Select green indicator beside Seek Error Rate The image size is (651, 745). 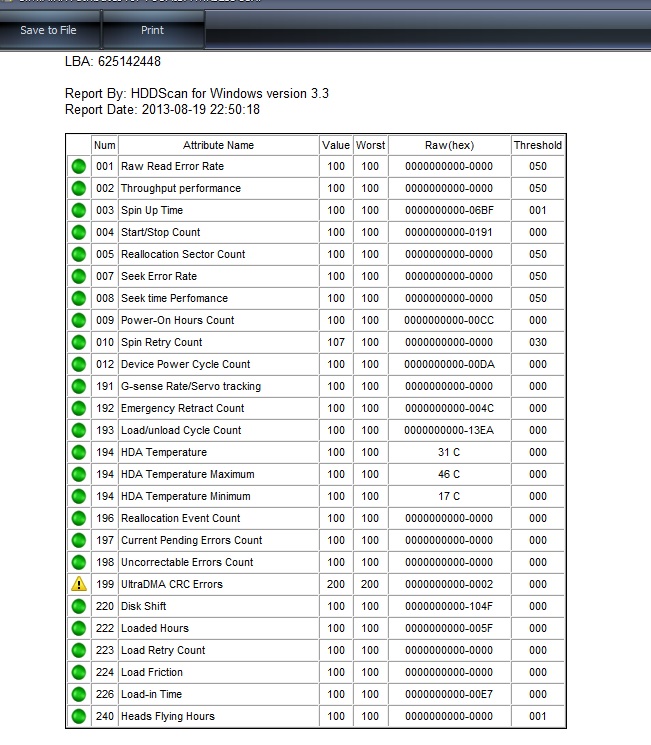tap(79, 276)
